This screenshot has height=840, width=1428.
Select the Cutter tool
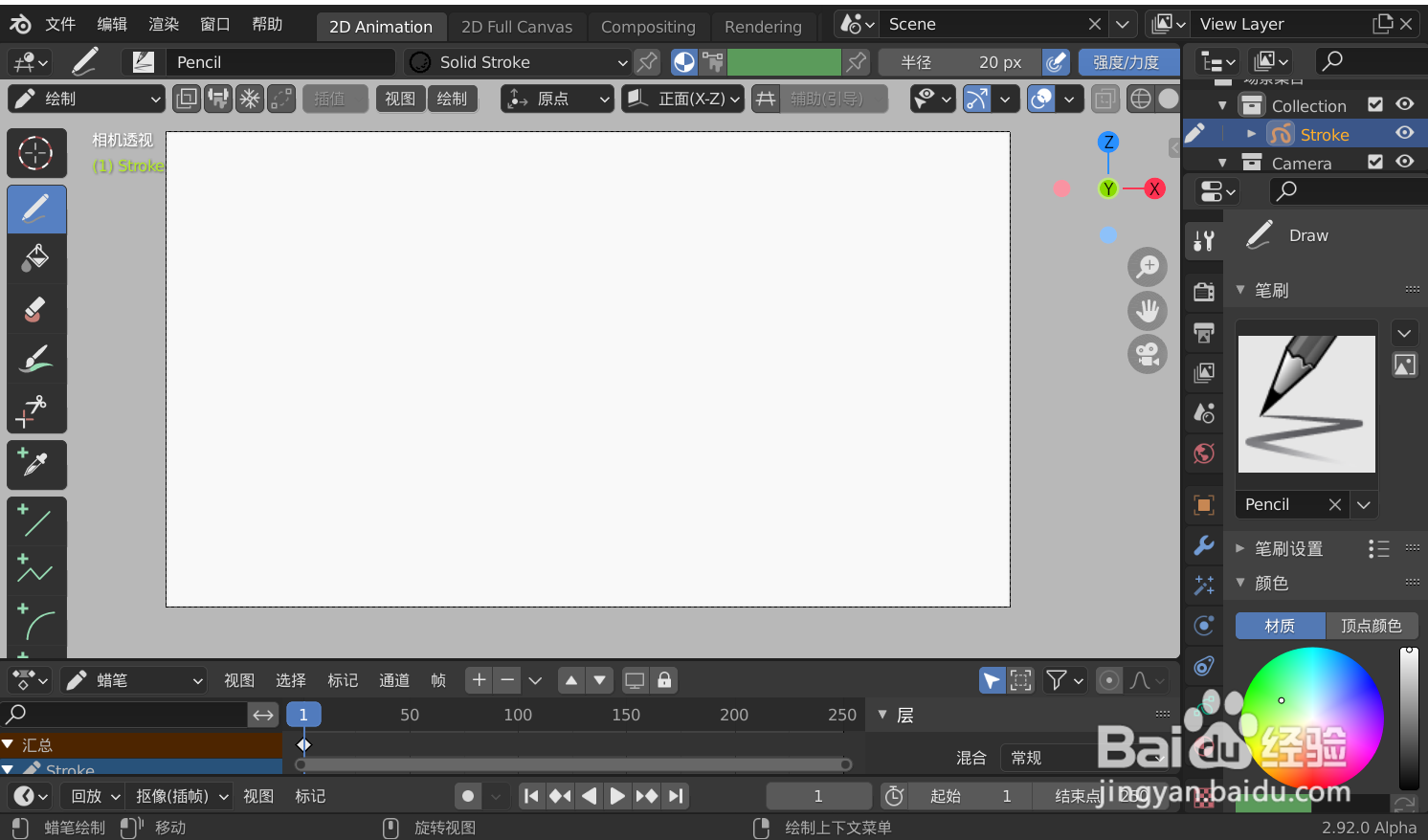(x=36, y=409)
